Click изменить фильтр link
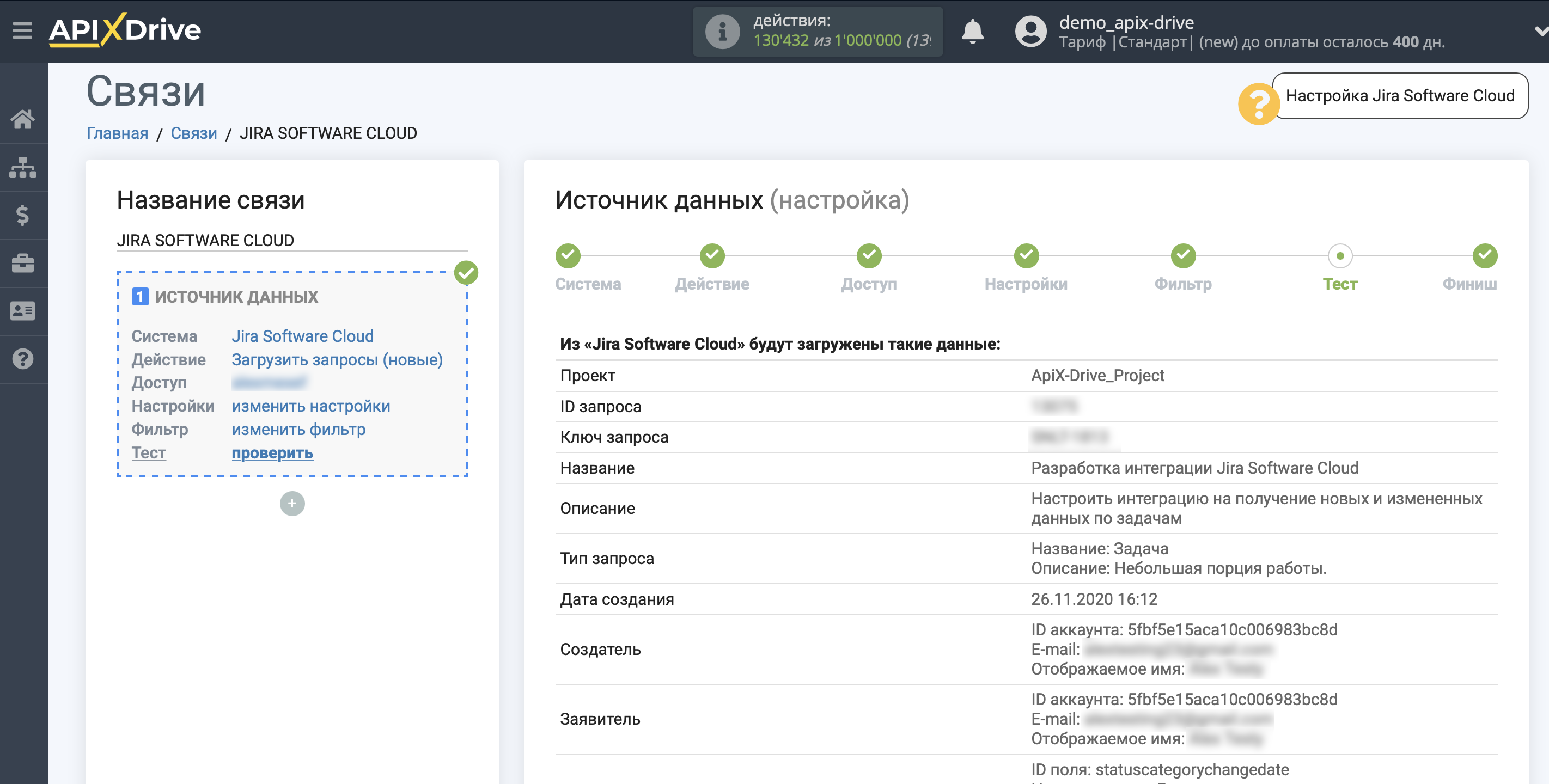Viewport: 1549px width, 784px height. coord(298,429)
